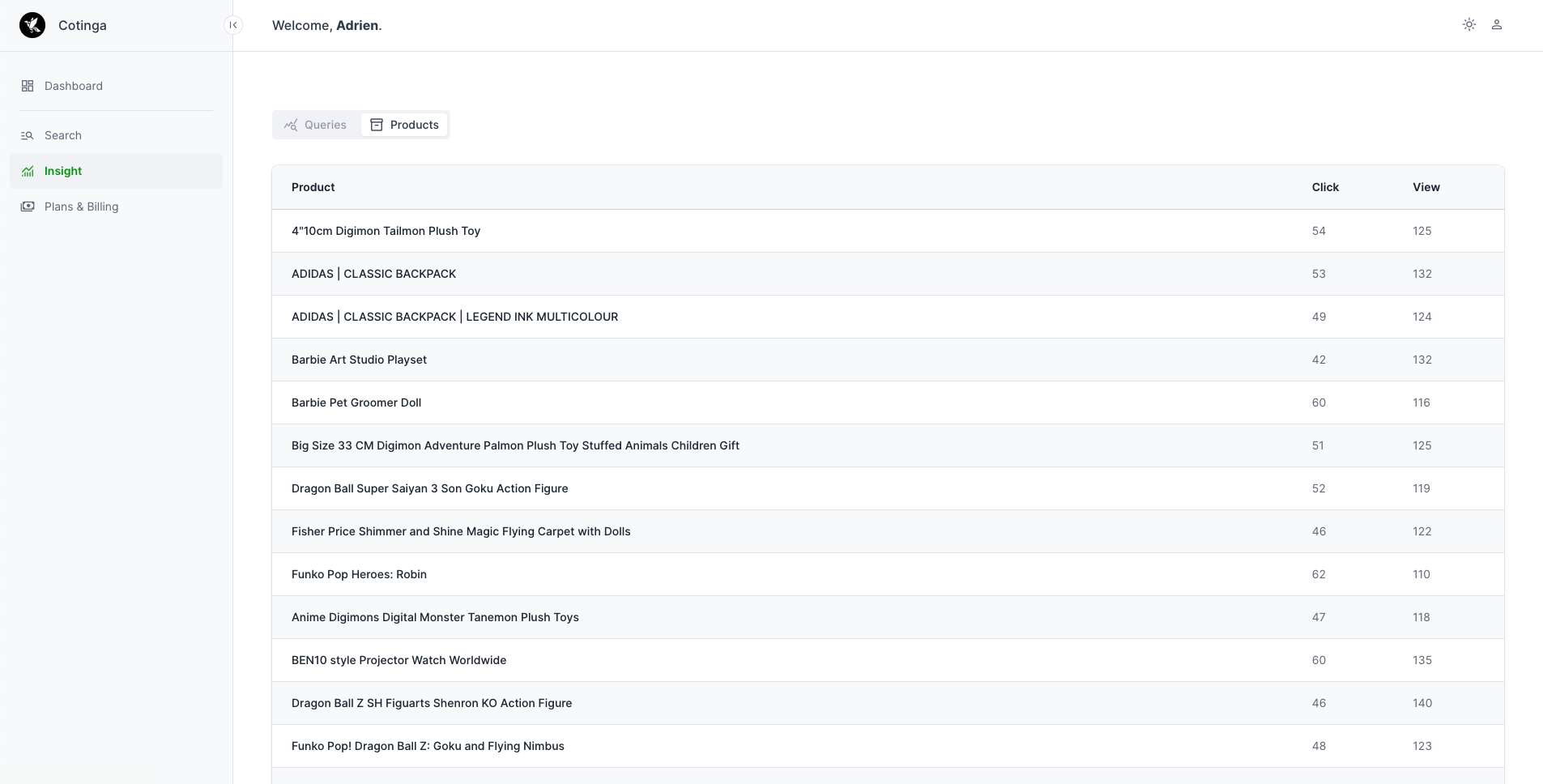Click the Plans & Billing money icon

pyautogui.click(x=28, y=207)
